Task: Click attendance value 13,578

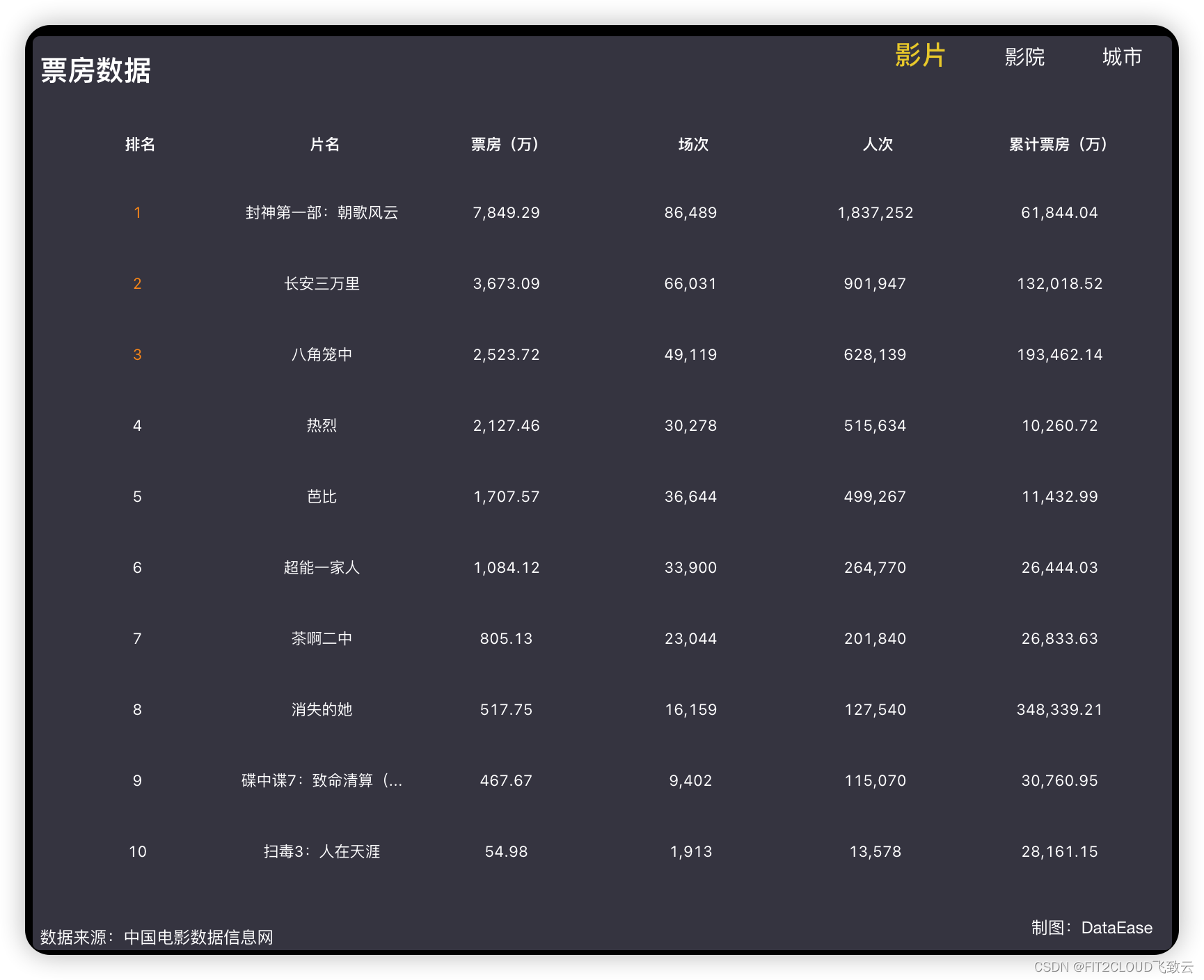Action: [875, 851]
